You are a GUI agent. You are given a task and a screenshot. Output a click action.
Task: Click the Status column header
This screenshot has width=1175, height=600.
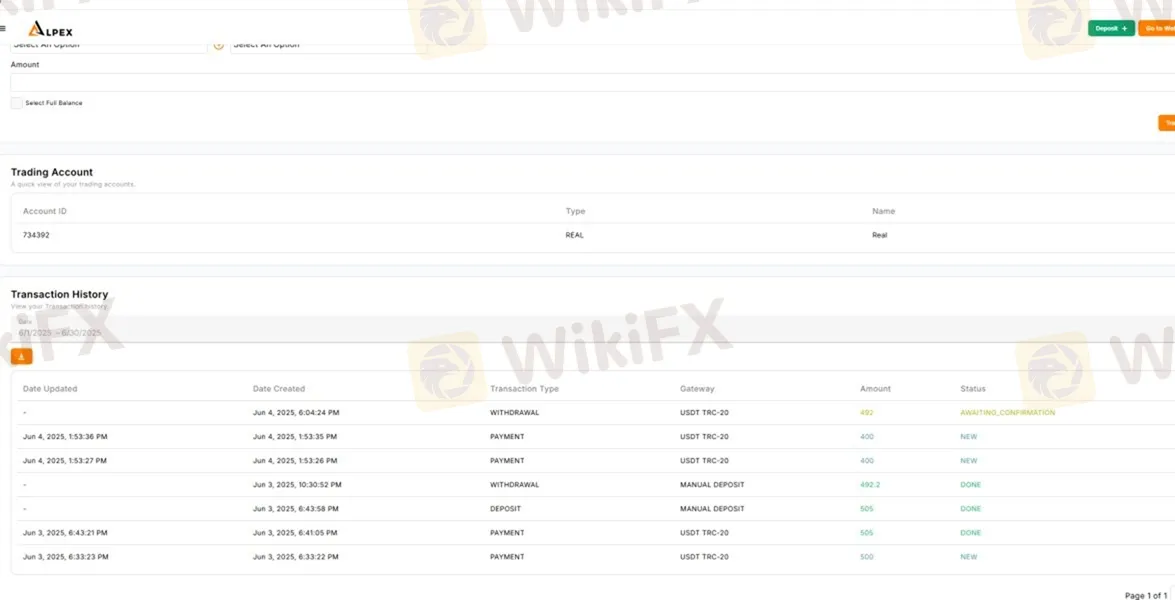[972, 389]
